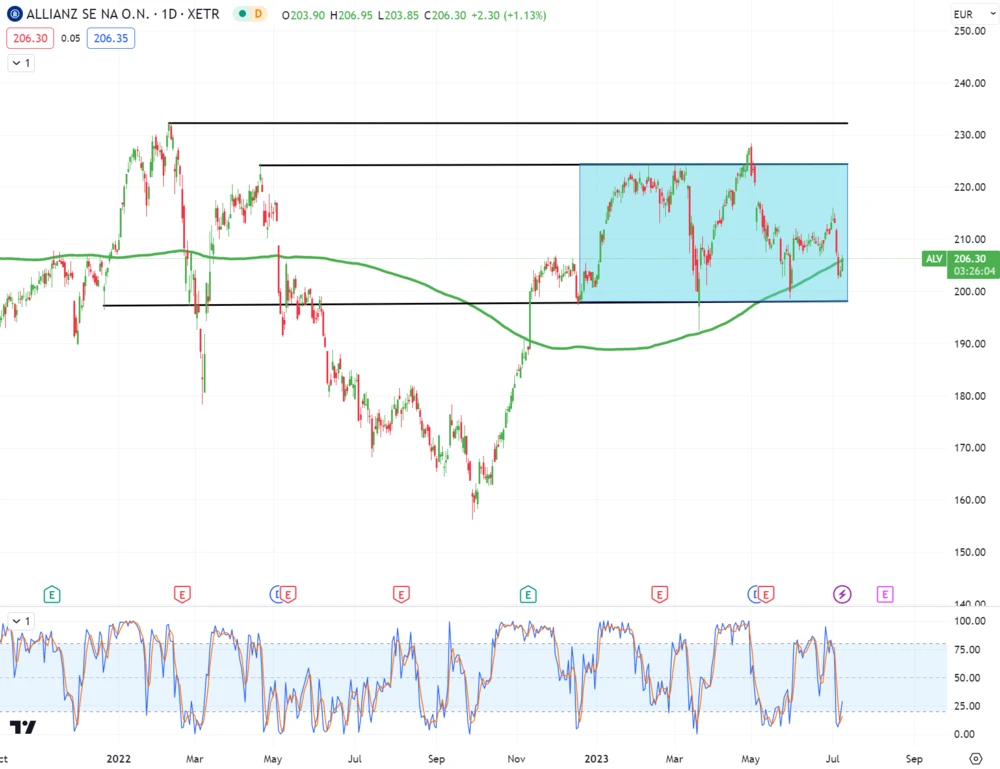Image resolution: width=1000 pixels, height=769 pixels.
Task: Open the green earnings marker near Nov 2022
Action: click(x=527, y=595)
